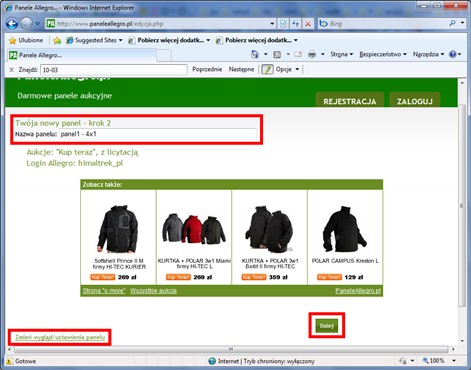Screen dimensions: 471x370
Task: Click the Add to favorites bar star icon
Action: 57,41
